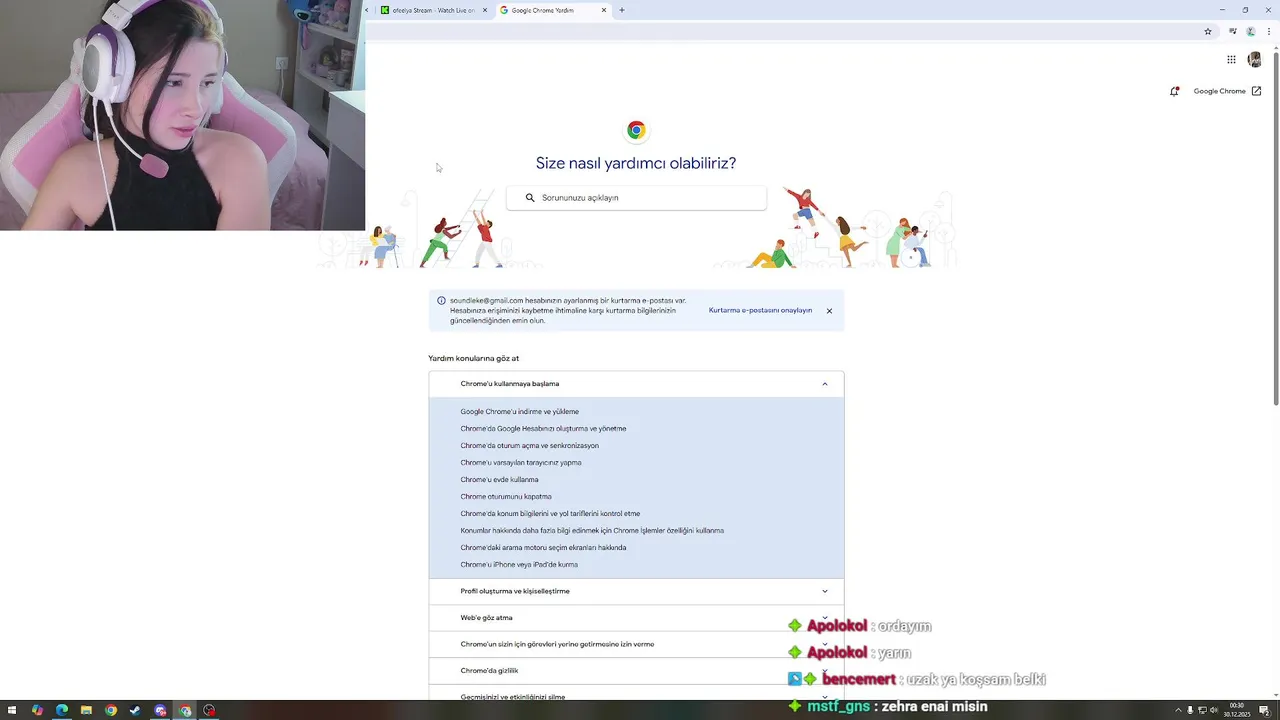The image size is (1280, 720).
Task: Open Chrome'u varsayılan tarayıcınız yapma article
Action: point(520,463)
